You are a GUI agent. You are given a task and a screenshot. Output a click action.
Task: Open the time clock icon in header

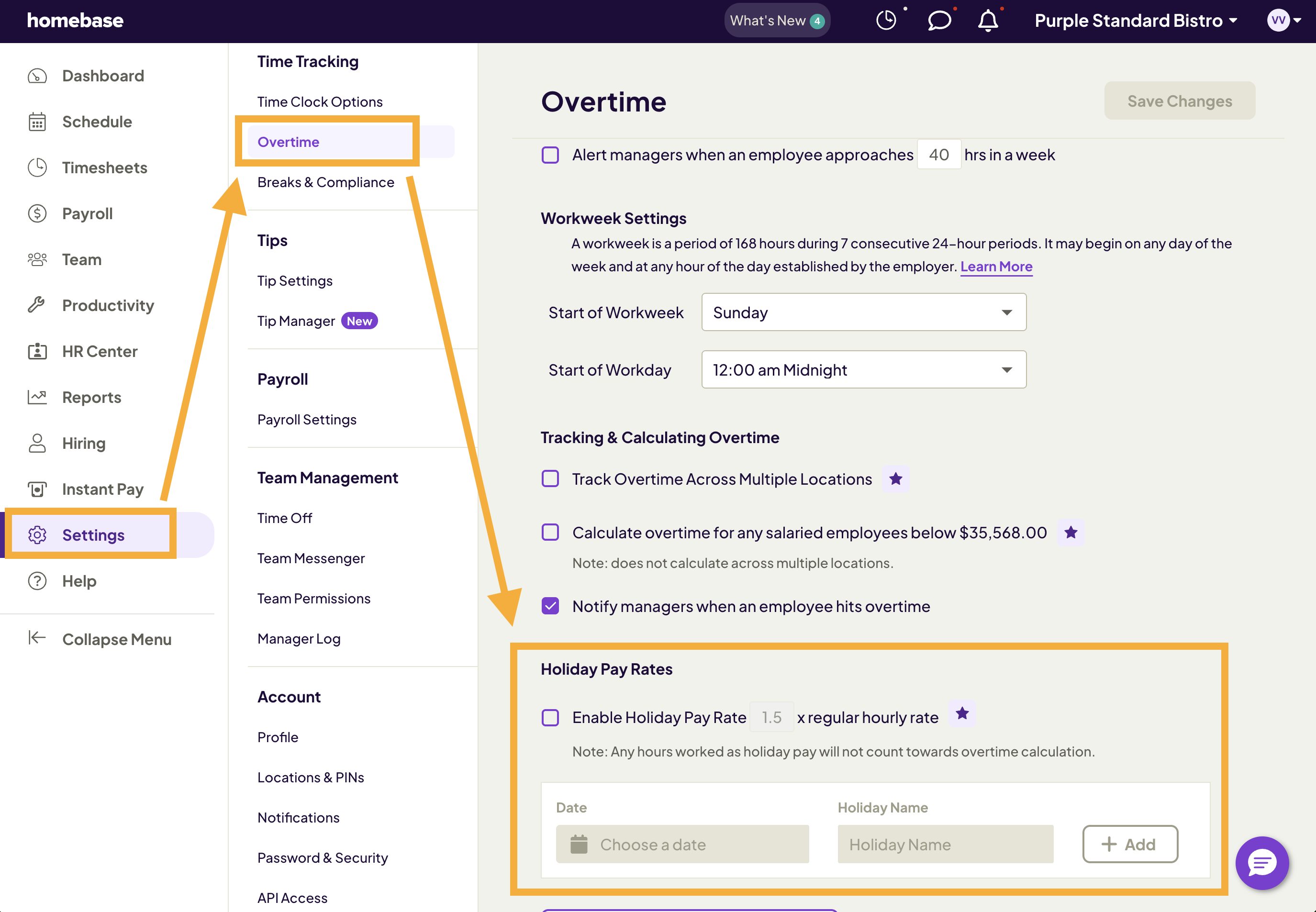[886, 21]
